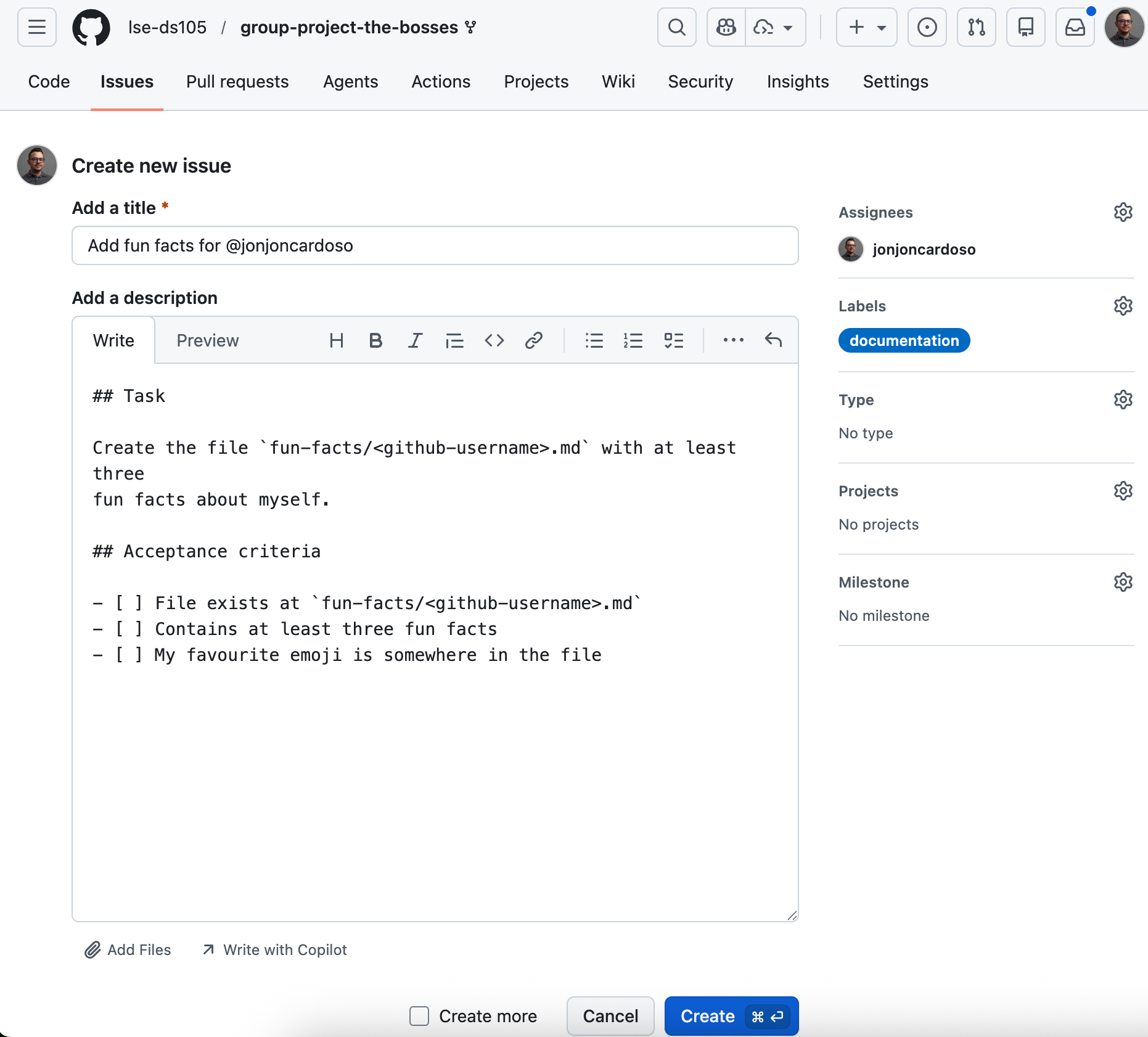Go to the Pull requests tab

(237, 81)
